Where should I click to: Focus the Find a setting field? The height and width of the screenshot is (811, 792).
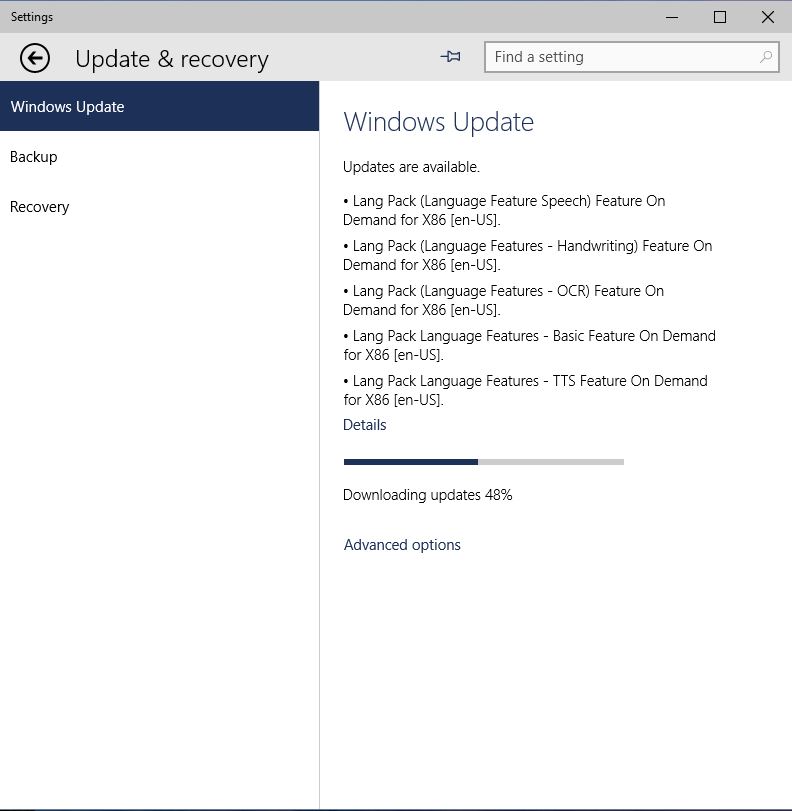point(632,57)
